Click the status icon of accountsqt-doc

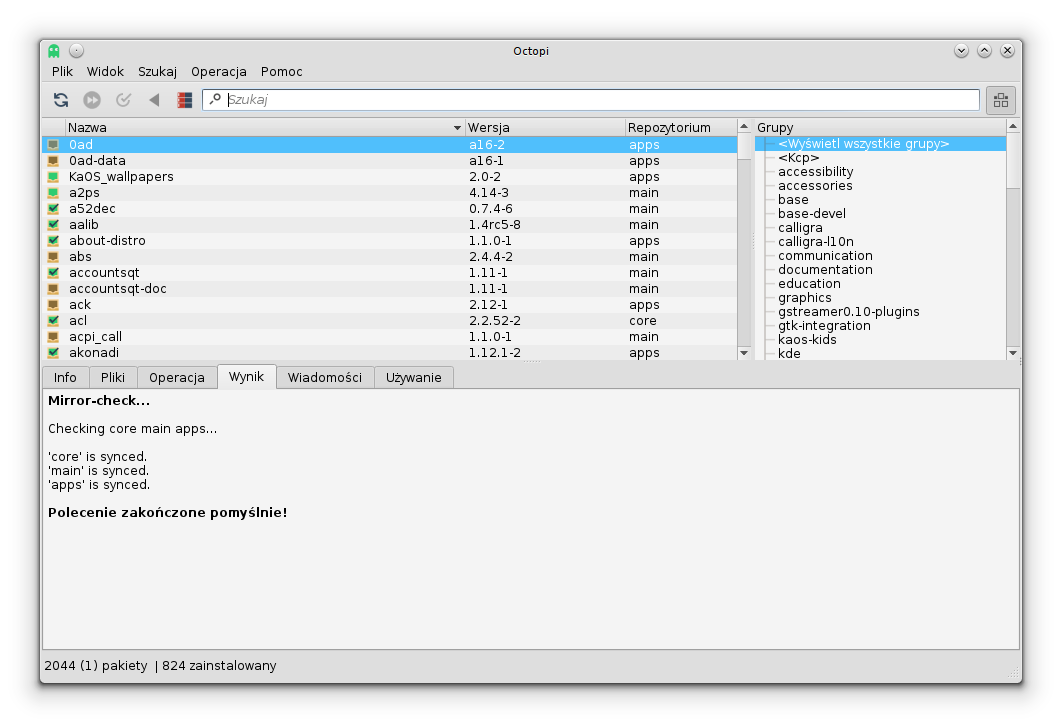point(54,289)
